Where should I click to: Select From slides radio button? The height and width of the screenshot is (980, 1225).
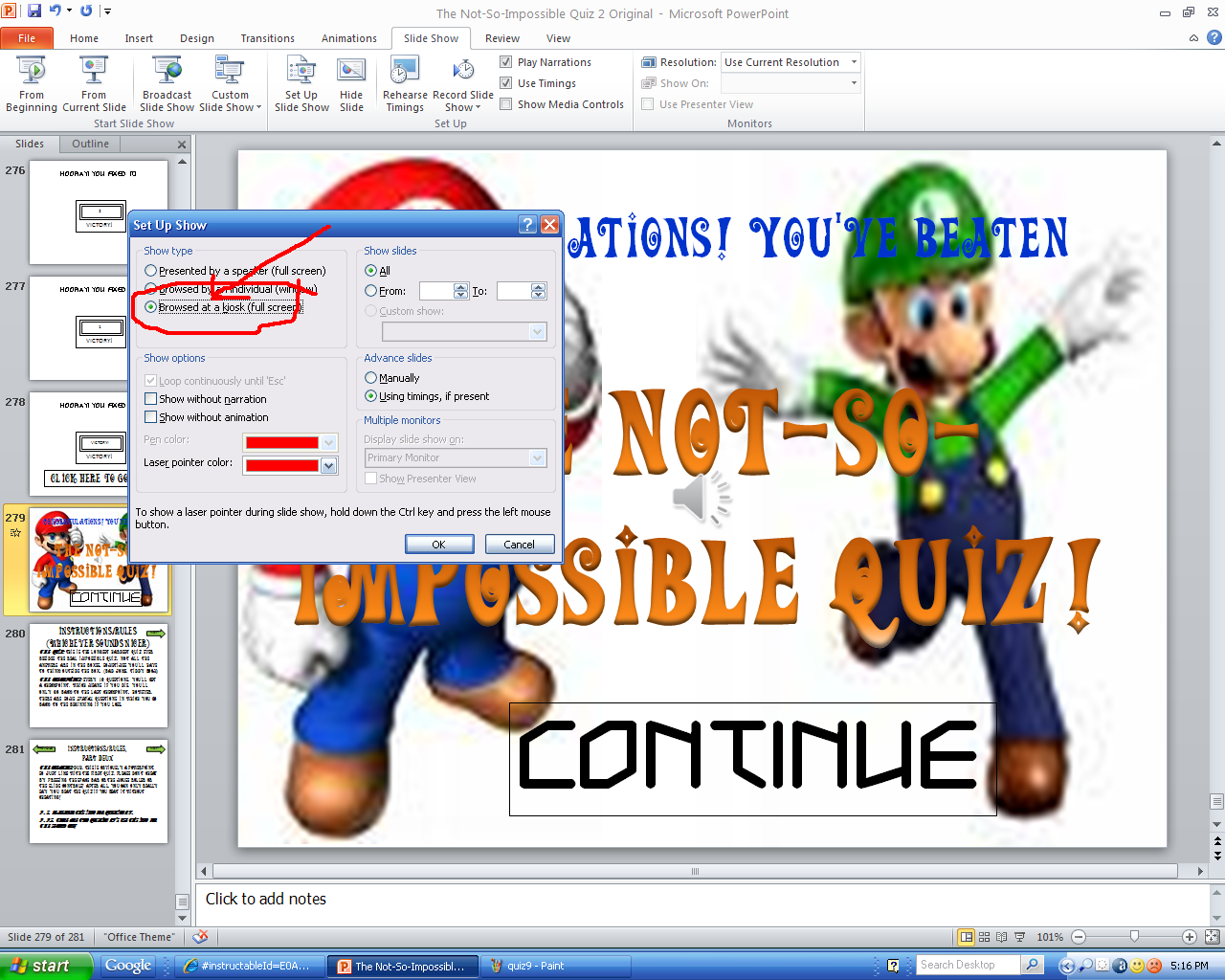click(370, 291)
